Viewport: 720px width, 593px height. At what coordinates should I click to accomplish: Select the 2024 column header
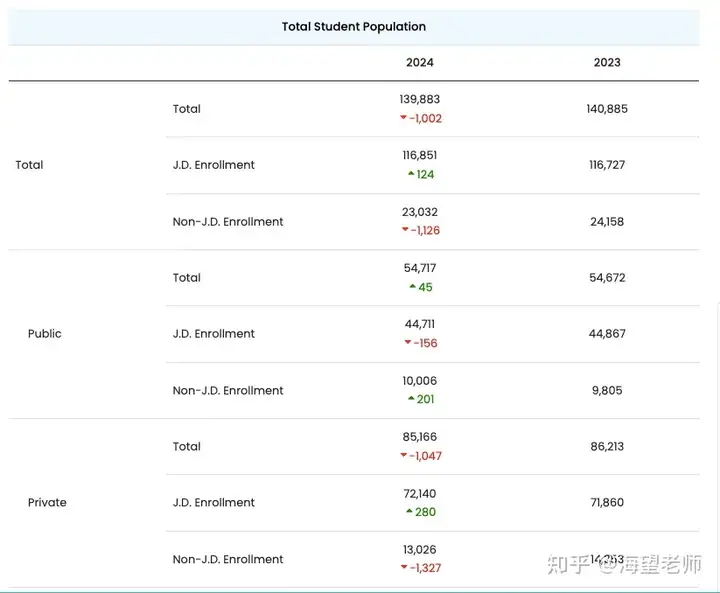(420, 62)
